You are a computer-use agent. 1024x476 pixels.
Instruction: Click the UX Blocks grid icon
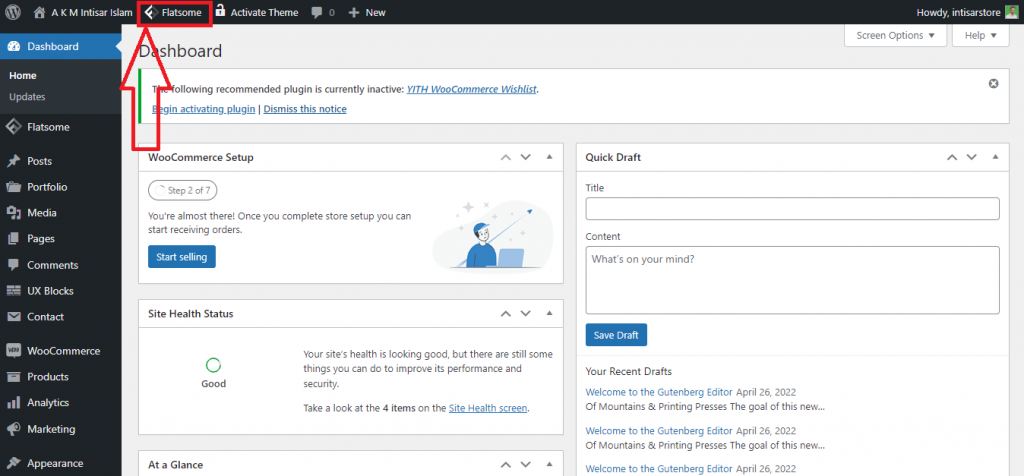(x=14, y=291)
